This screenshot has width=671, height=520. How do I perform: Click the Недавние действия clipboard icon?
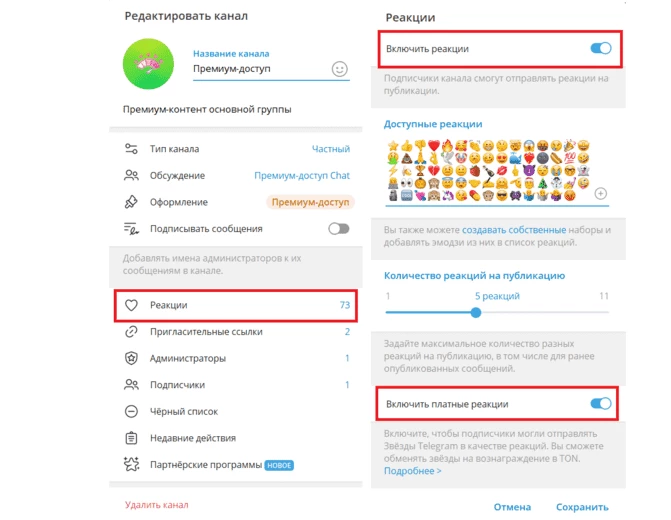(x=131, y=438)
